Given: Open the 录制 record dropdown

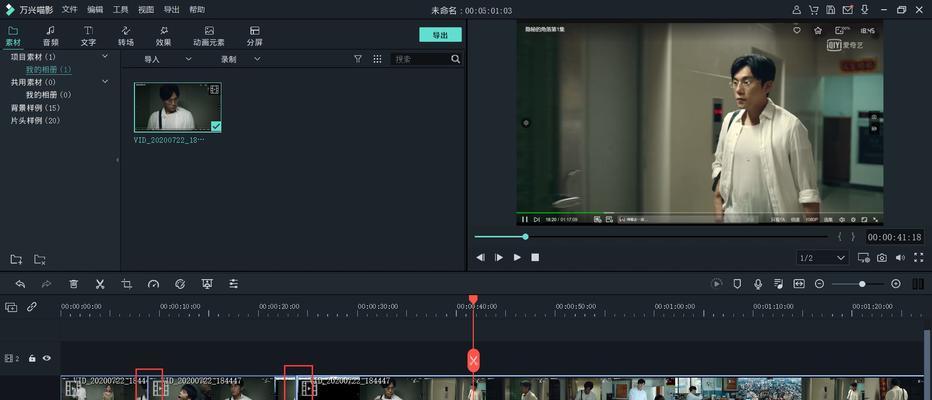Looking at the screenshot, I should coord(241,59).
